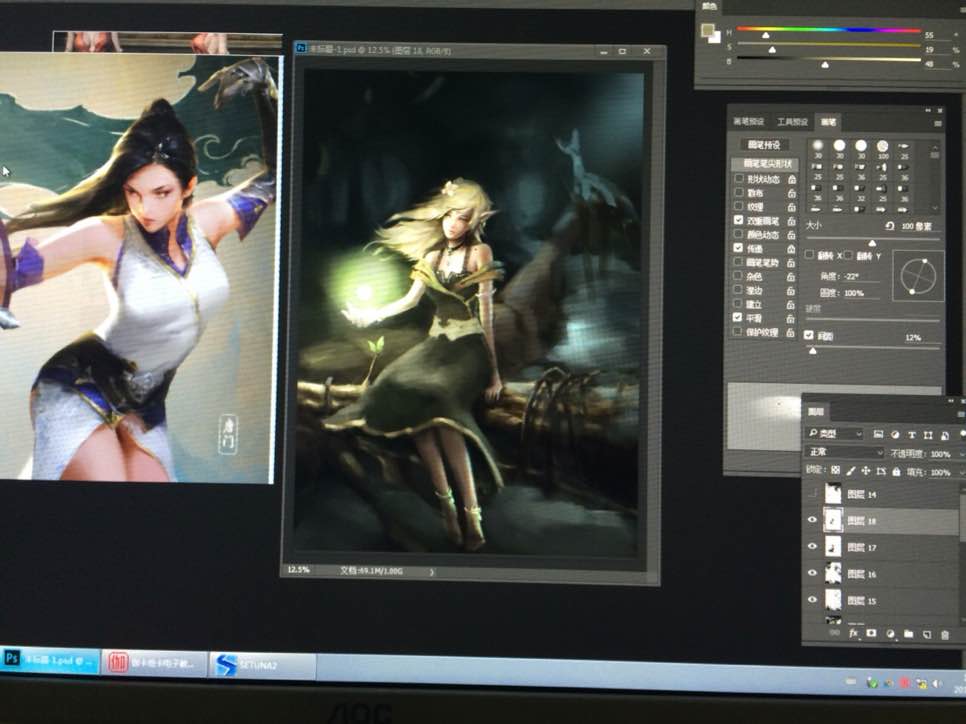
Task: Click the 12.5% zoom field
Action: tap(299, 570)
